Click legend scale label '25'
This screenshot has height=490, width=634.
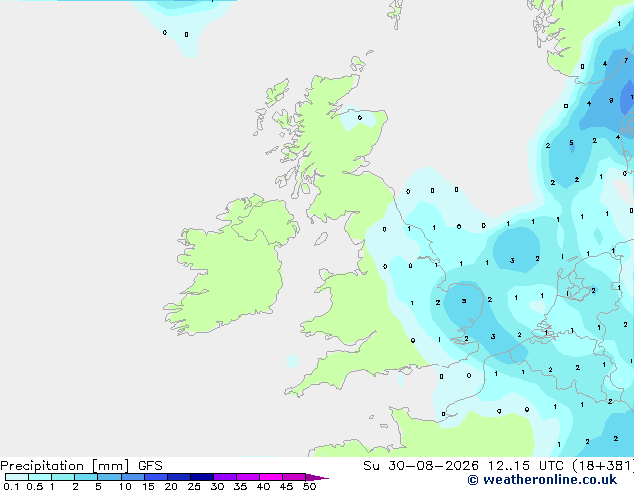(194, 486)
